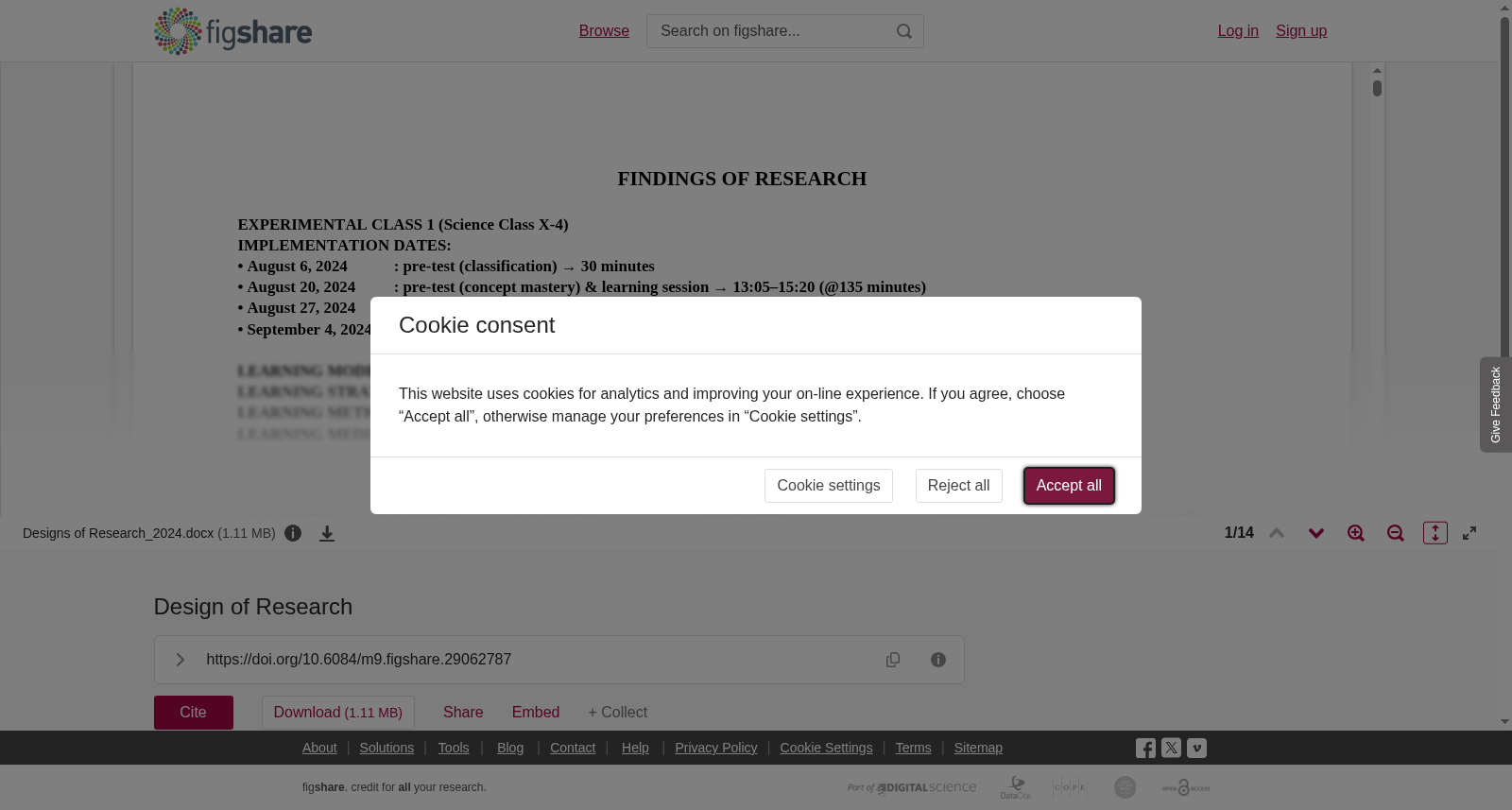Click the Browse link
The width and height of the screenshot is (1512, 810).
tap(604, 31)
